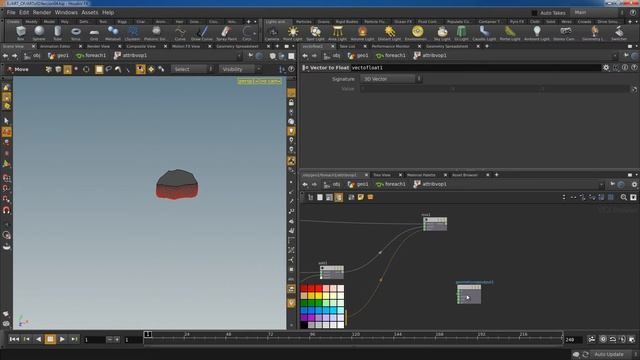The image size is (640, 360).
Task: Open the Windows menu
Action: (x=66, y=13)
